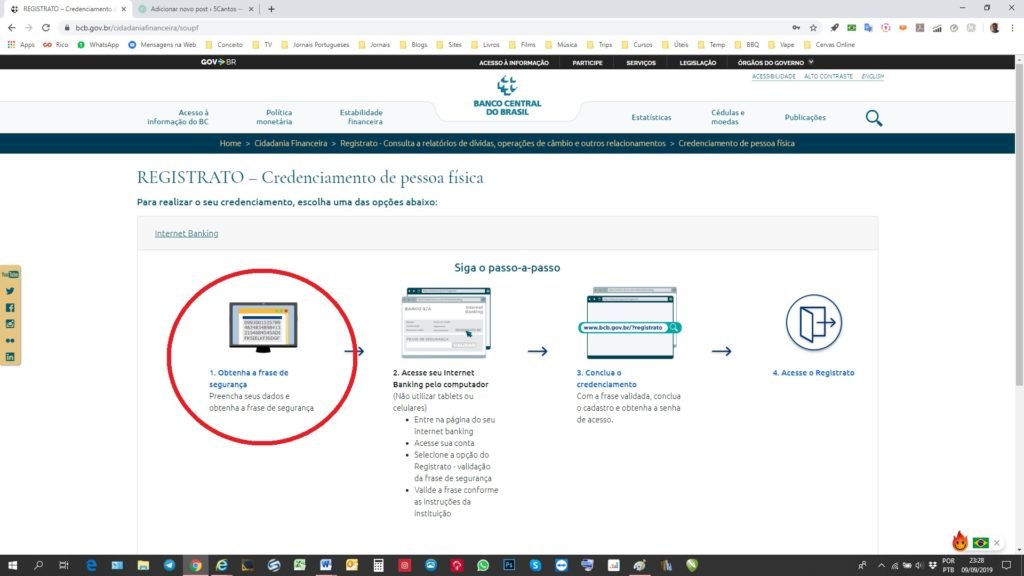Viewport: 1024px width, 576px height.
Task: Open the Calculator from the taskbar
Action: pyautogui.click(x=378, y=566)
